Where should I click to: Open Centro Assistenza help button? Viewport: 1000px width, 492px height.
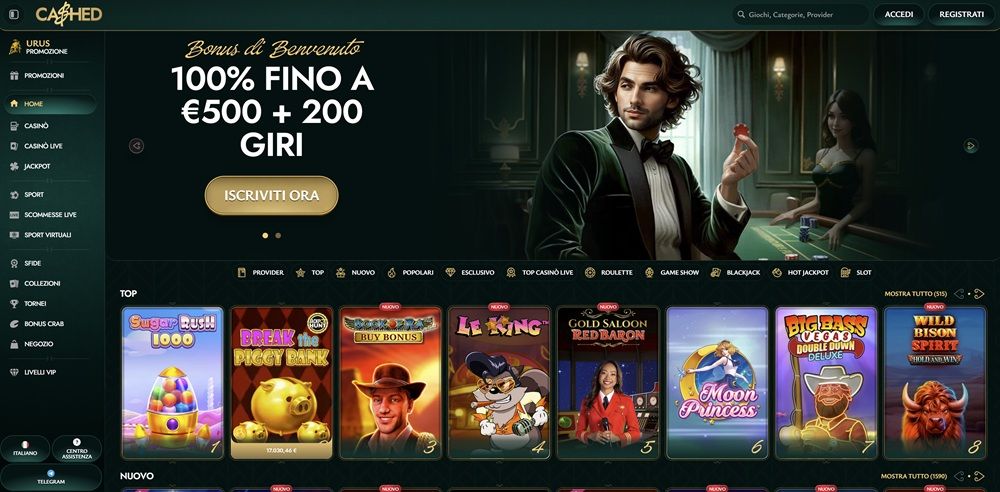tap(77, 449)
